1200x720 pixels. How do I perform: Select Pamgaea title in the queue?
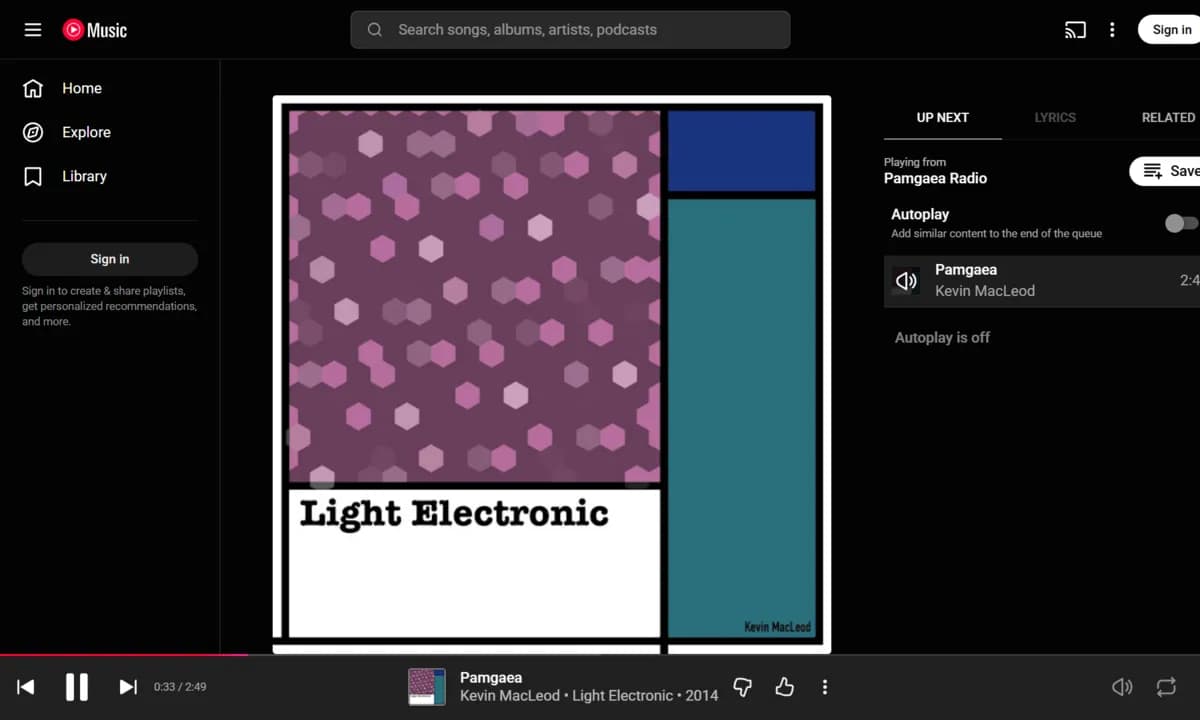pyautogui.click(x=966, y=270)
